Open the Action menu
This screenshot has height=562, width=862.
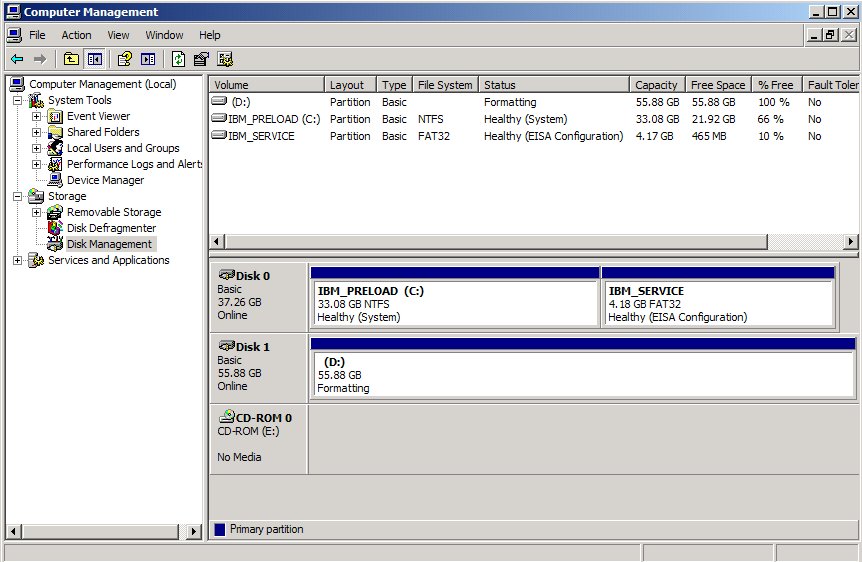pyautogui.click(x=76, y=35)
